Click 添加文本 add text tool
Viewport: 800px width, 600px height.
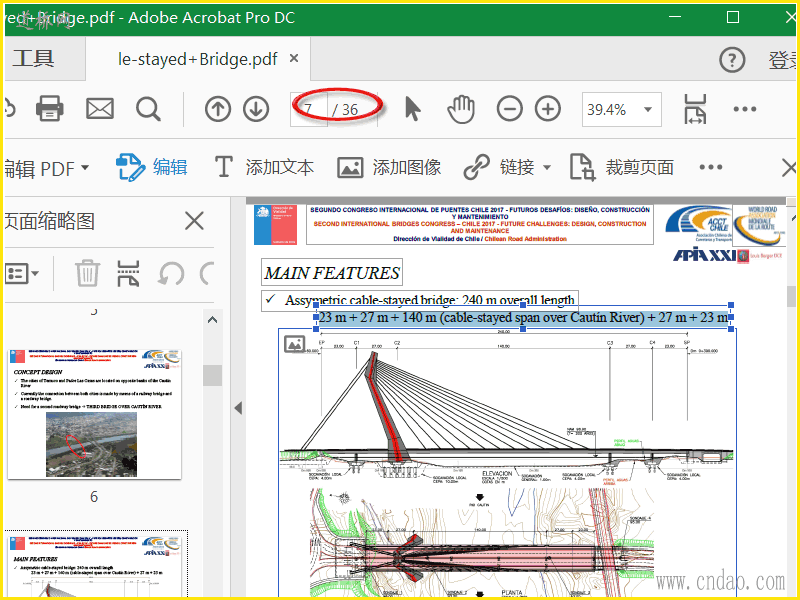point(264,167)
